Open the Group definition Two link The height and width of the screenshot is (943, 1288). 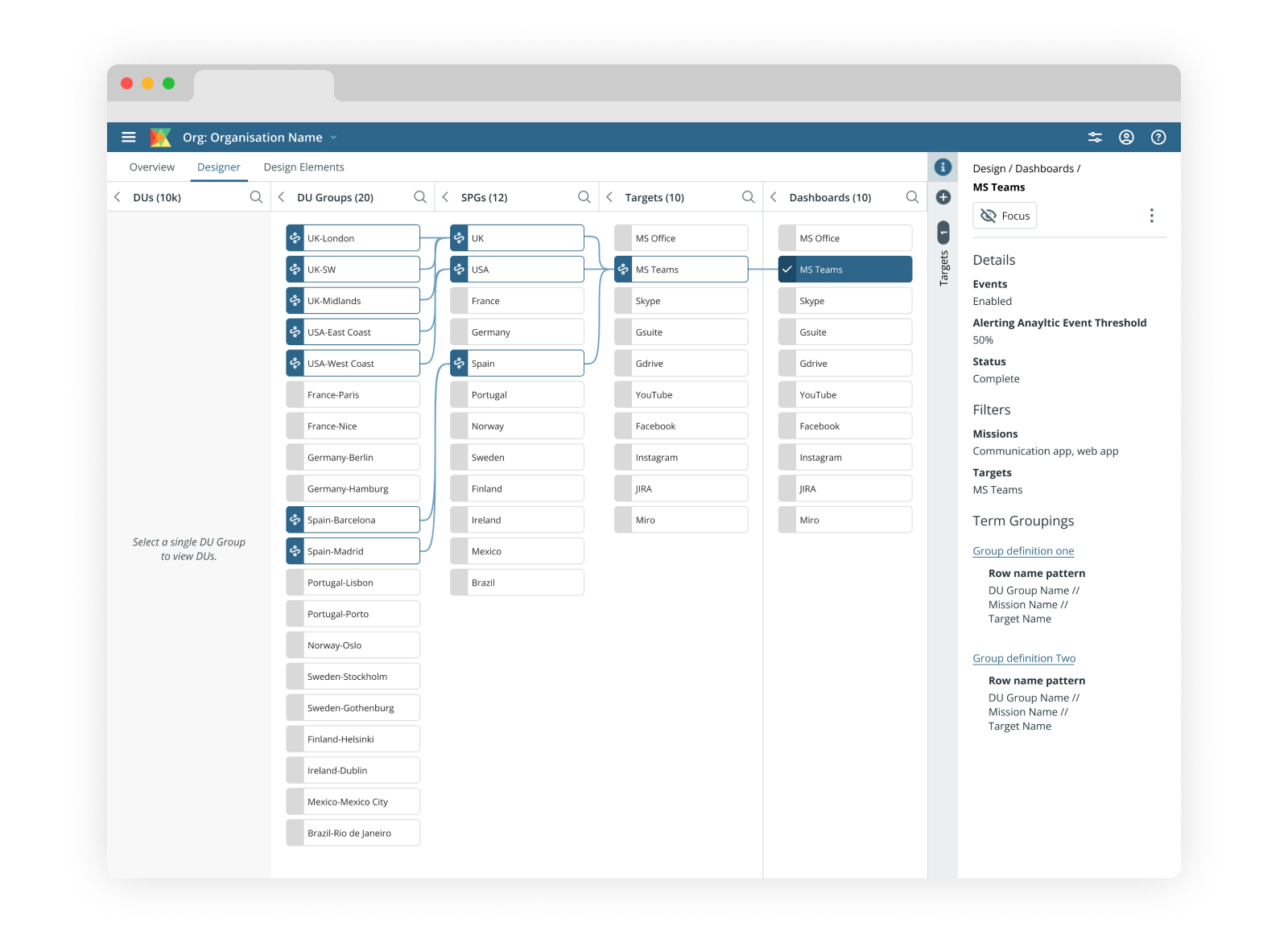click(x=1024, y=658)
